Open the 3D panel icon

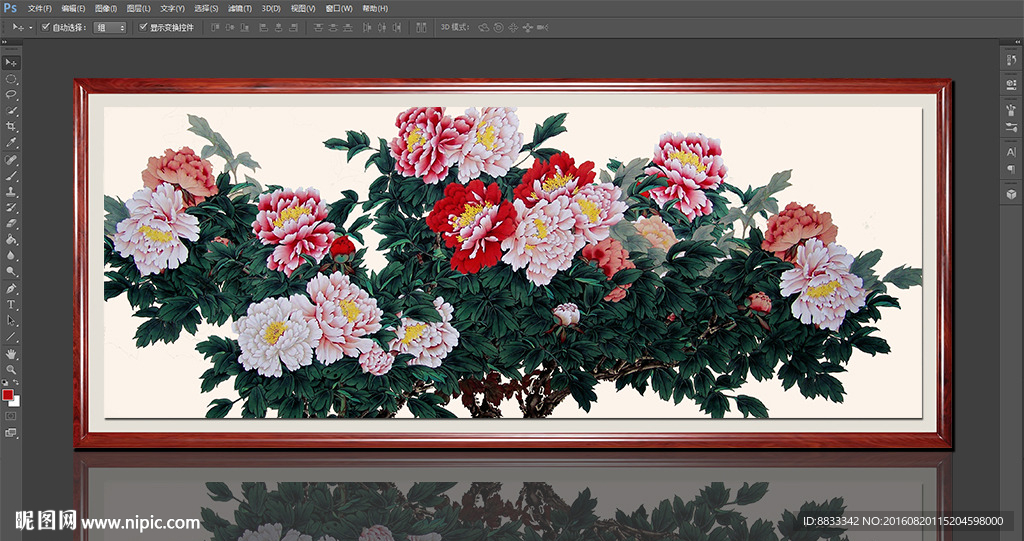click(x=1012, y=194)
